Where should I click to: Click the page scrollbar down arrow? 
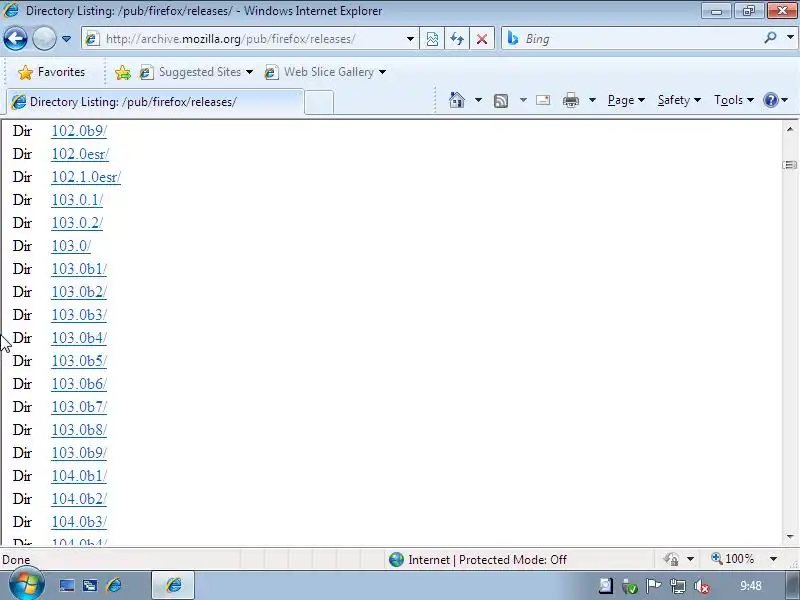coord(790,536)
